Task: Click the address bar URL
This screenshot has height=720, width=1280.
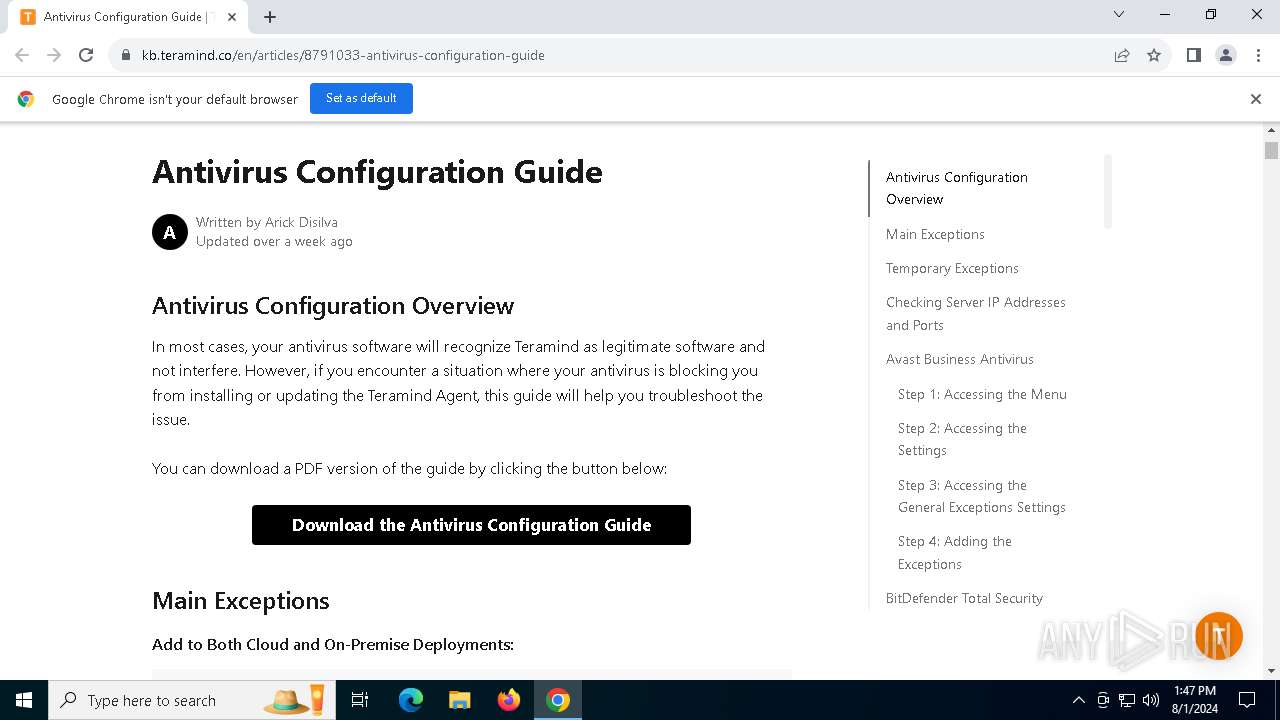Action: click(343, 55)
